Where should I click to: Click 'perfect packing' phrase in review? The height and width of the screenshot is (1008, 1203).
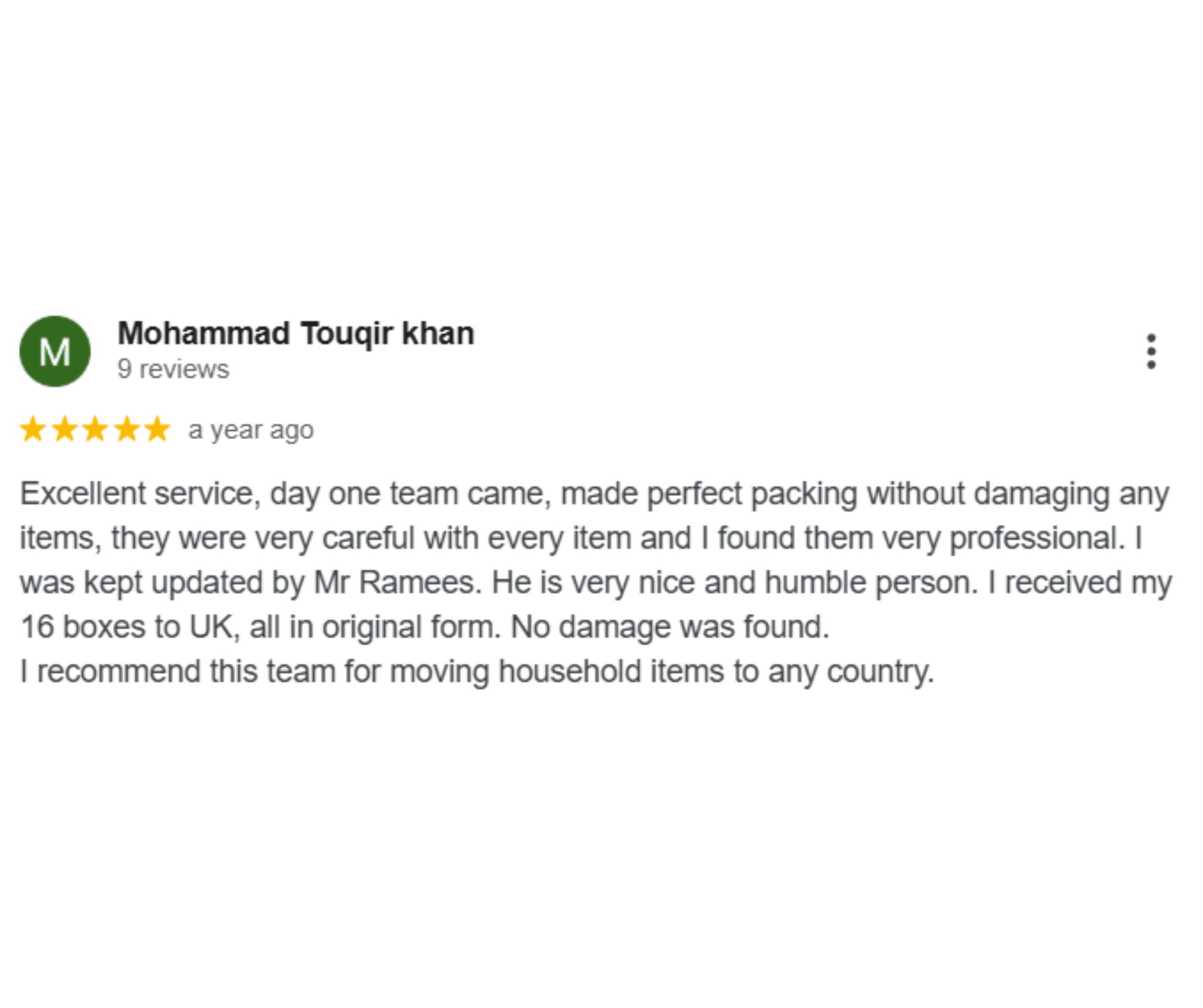point(751,495)
